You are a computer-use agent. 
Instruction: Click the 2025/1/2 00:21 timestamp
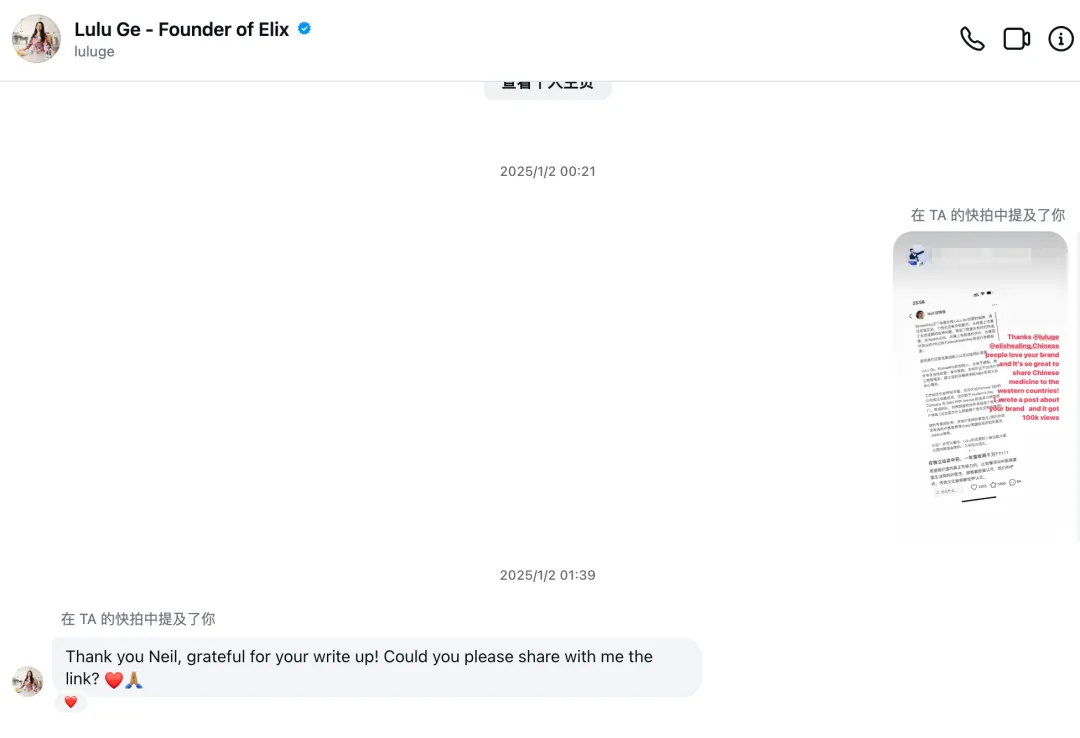(x=547, y=171)
